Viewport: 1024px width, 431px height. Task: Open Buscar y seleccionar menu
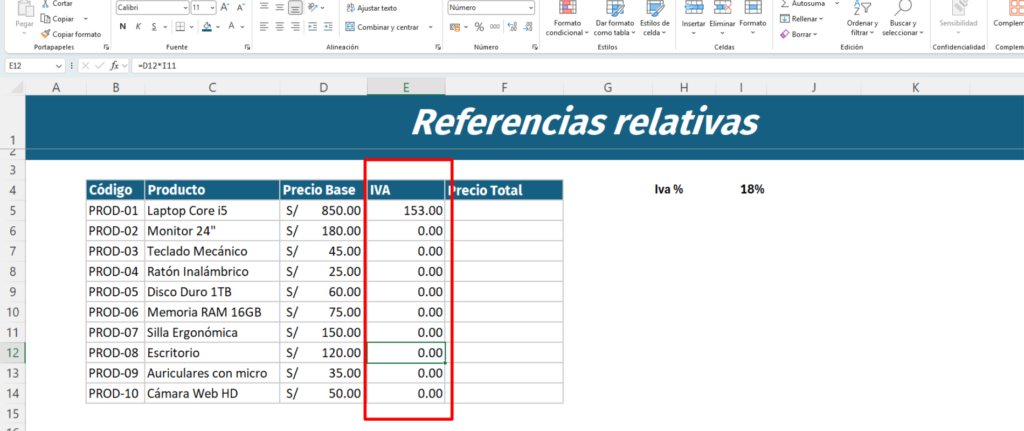point(903,20)
